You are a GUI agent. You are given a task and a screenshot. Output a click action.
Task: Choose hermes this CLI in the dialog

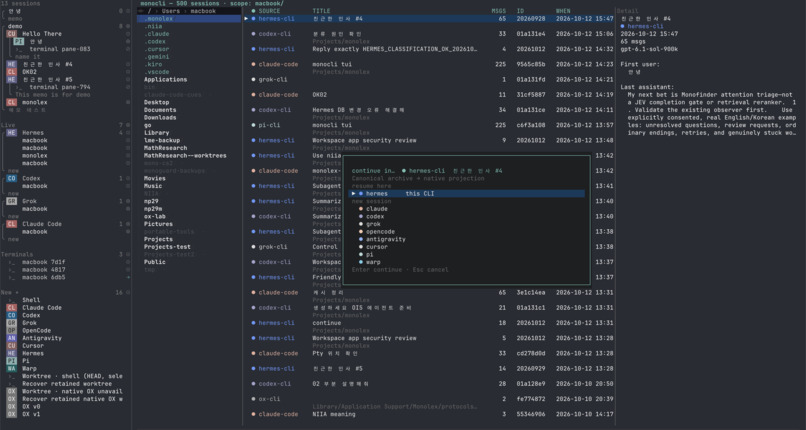tap(467, 194)
